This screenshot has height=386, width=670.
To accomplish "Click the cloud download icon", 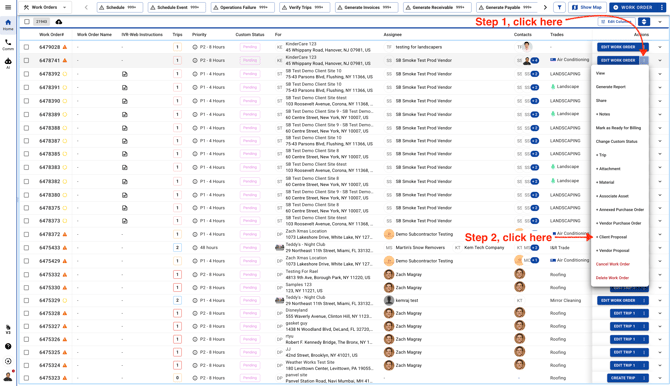I will (x=59, y=22).
